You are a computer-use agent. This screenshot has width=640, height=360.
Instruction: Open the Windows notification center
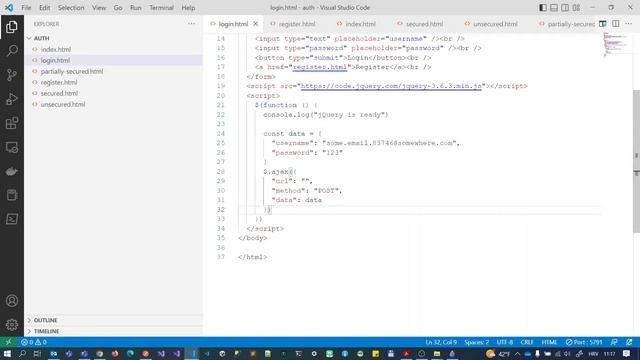pos(627,353)
